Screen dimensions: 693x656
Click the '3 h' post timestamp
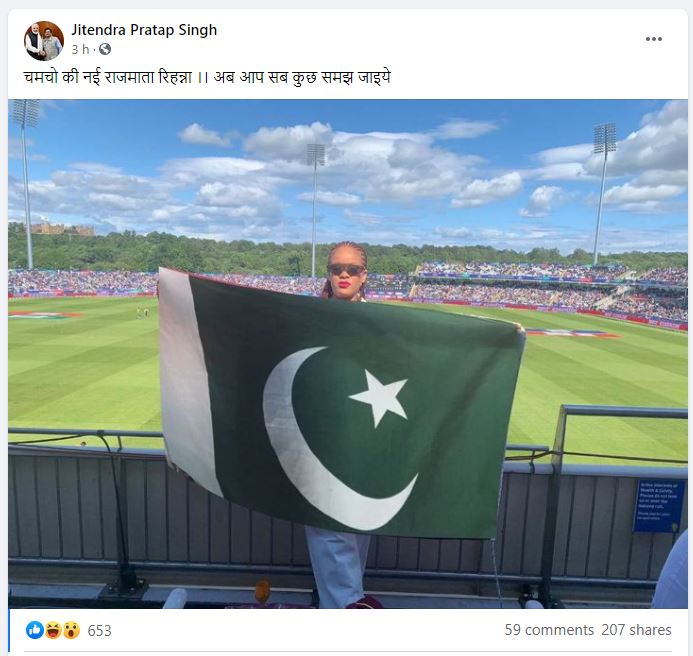80,49
